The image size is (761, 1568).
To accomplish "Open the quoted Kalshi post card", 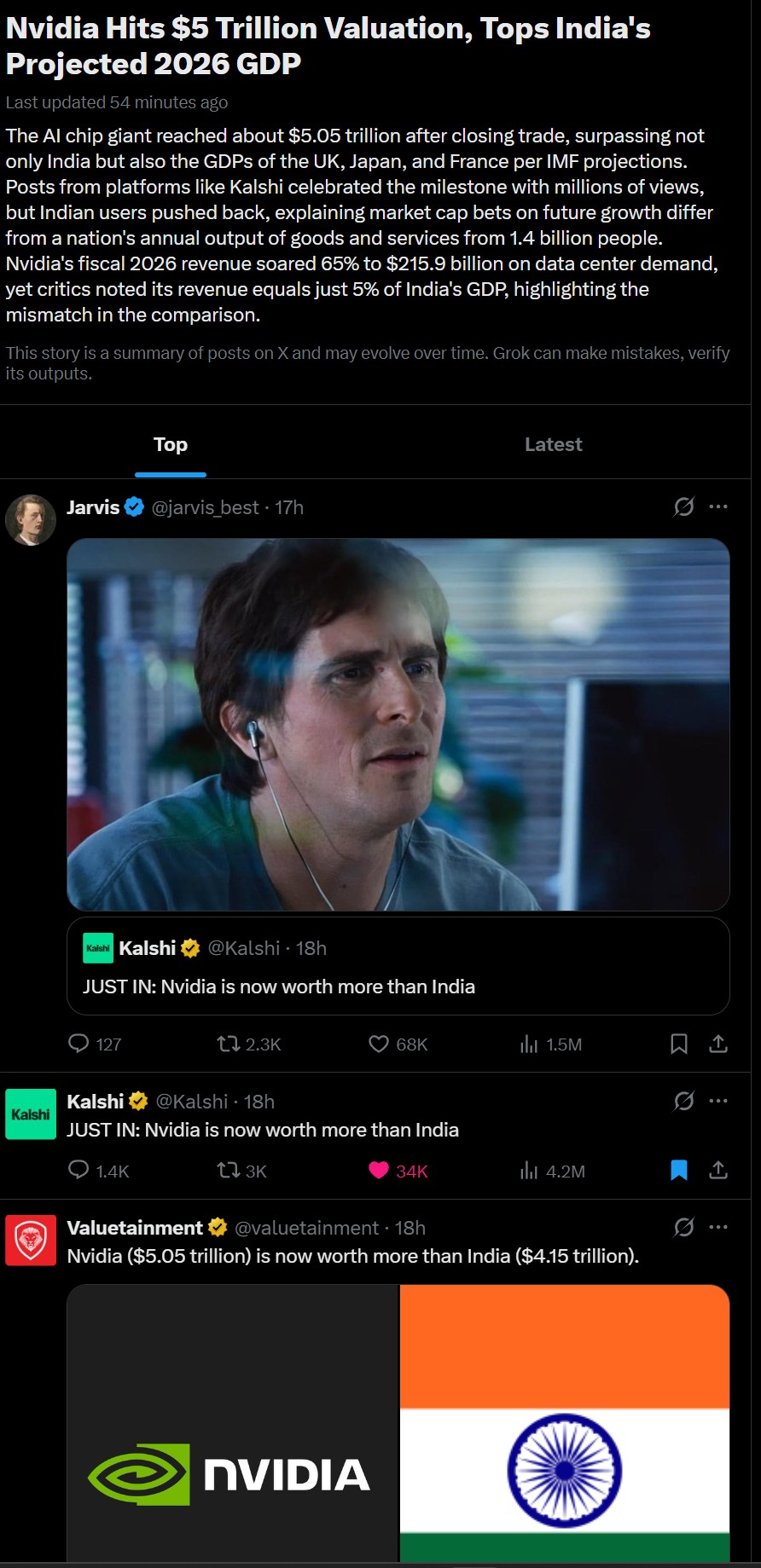I will pyautogui.click(x=398, y=966).
